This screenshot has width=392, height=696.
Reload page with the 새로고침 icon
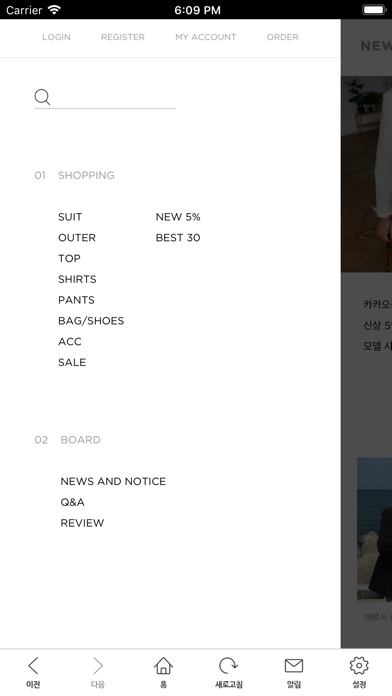coord(229,666)
